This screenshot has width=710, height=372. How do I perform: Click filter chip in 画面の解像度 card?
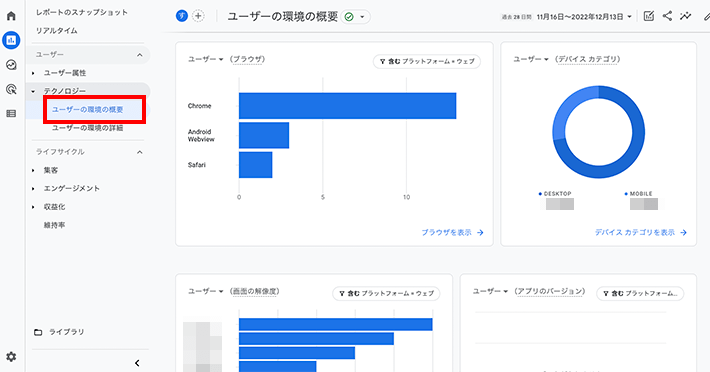[x=386, y=293]
